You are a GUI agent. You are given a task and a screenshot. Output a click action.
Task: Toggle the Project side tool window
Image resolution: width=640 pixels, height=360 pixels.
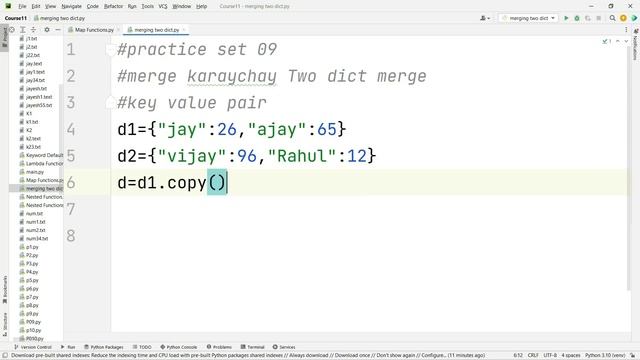coord(4,38)
